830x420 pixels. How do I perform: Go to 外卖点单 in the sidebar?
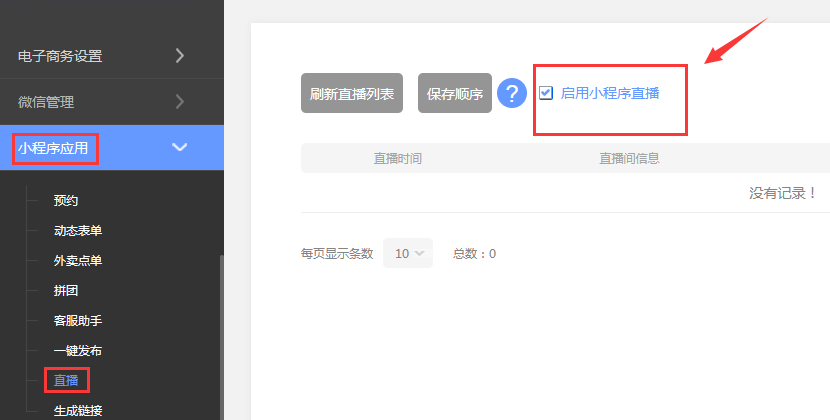click(78, 260)
